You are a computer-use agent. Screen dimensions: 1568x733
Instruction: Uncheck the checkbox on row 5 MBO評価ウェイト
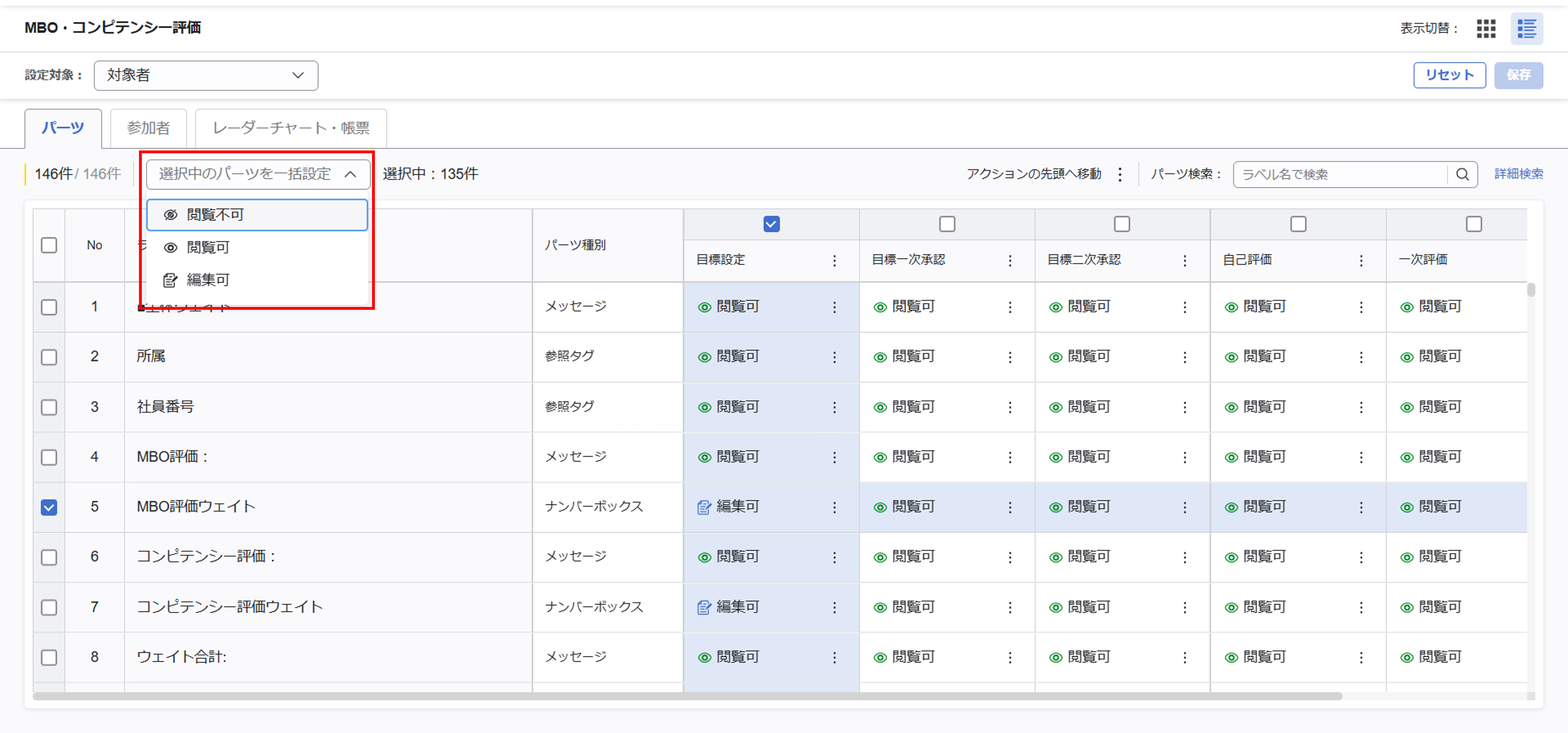[x=49, y=507]
